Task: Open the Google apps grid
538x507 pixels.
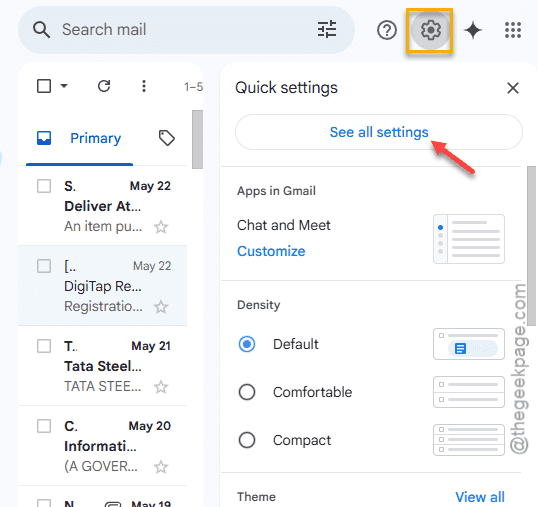Action: pos(513,30)
